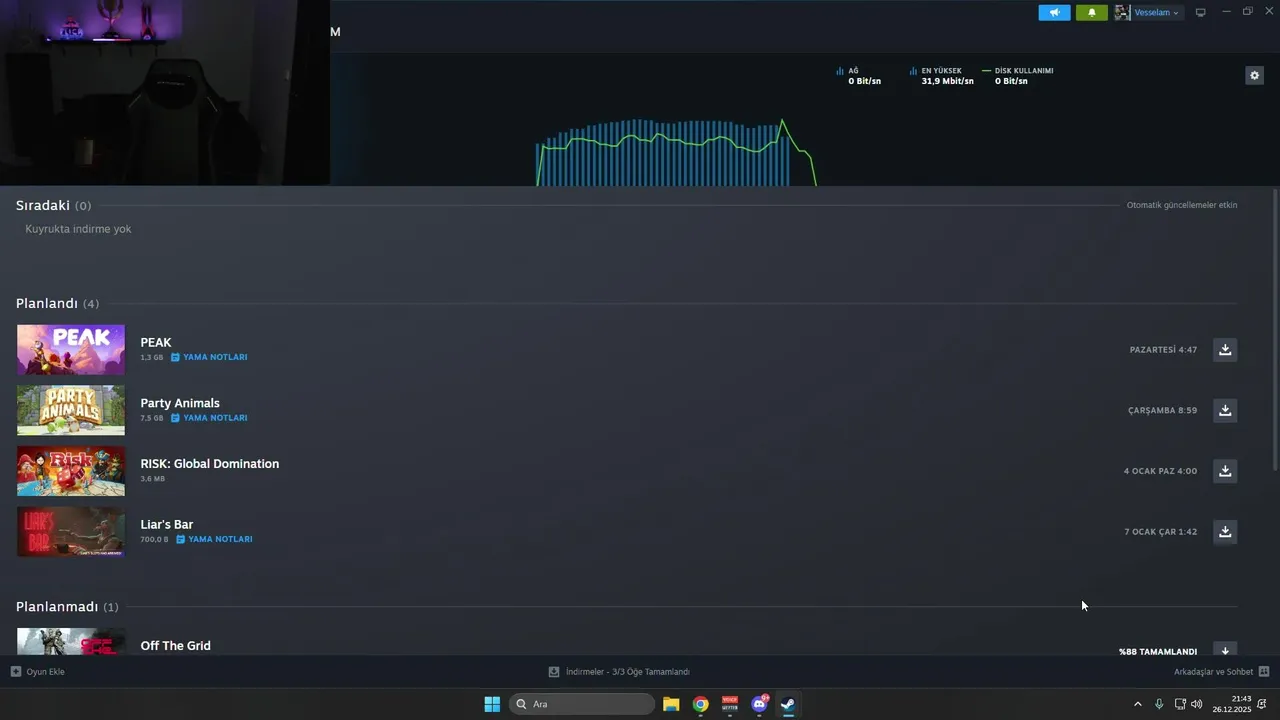Image resolution: width=1280 pixels, height=720 pixels.
Task: Open the RISK game thumbnail
Action: pos(71,471)
